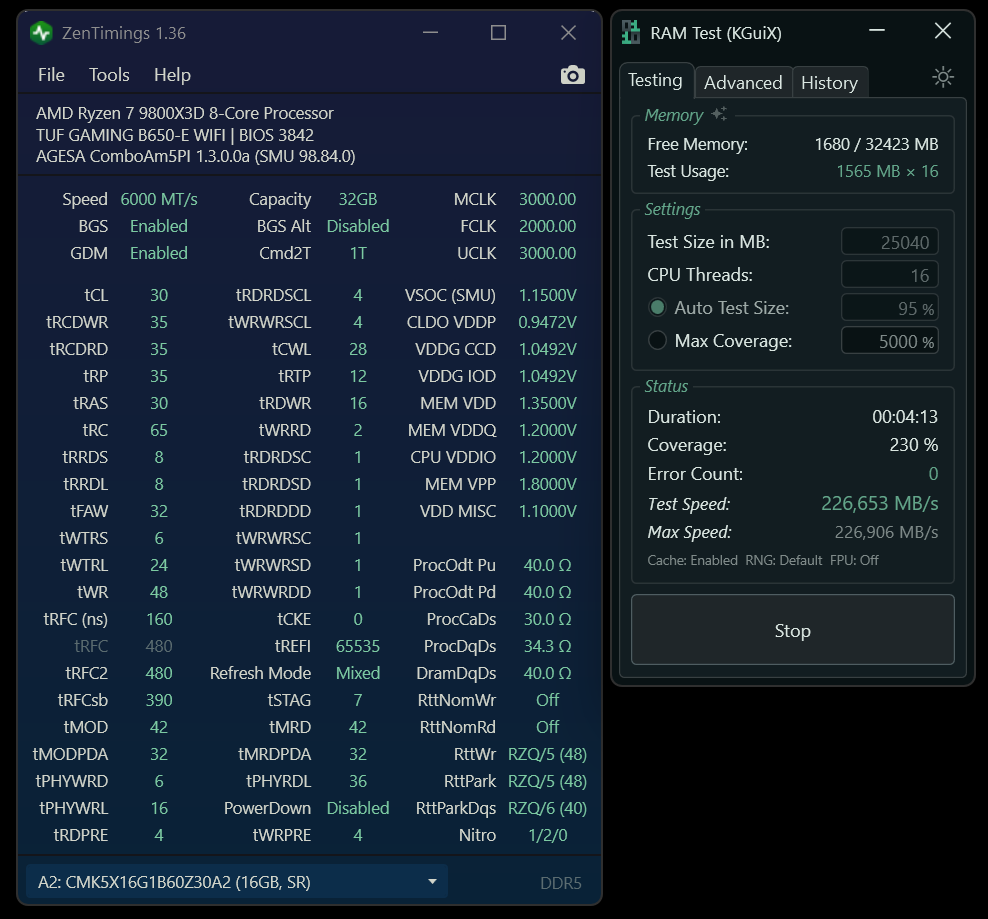
Task: Click the Max Coverage percent field
Action: tap(890, 340)
